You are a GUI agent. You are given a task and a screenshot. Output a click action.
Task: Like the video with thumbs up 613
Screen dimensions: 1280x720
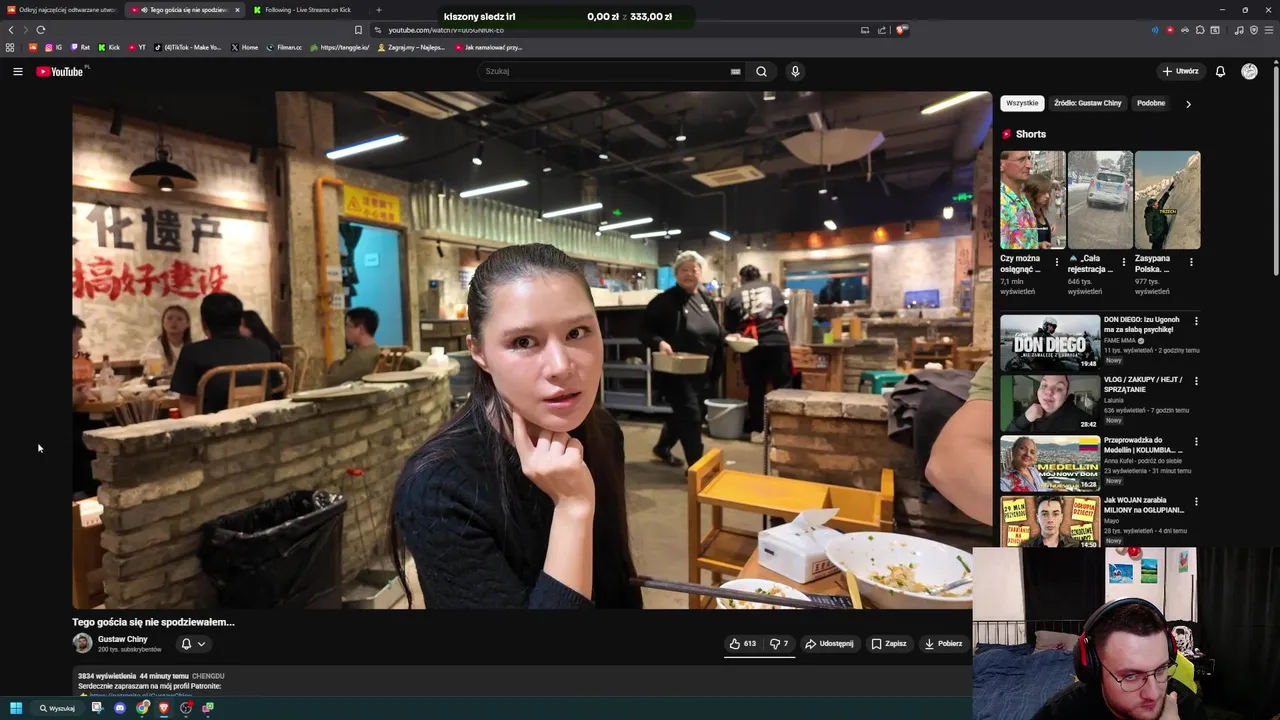point(742,644)
